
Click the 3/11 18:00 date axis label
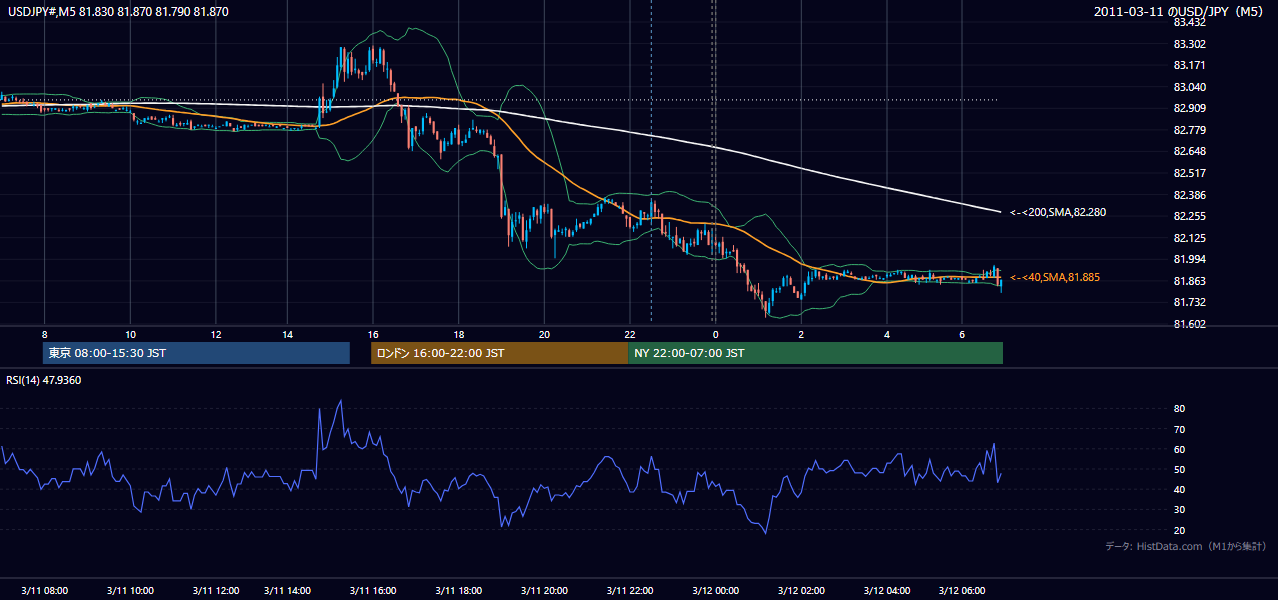[x=459, y=591]
